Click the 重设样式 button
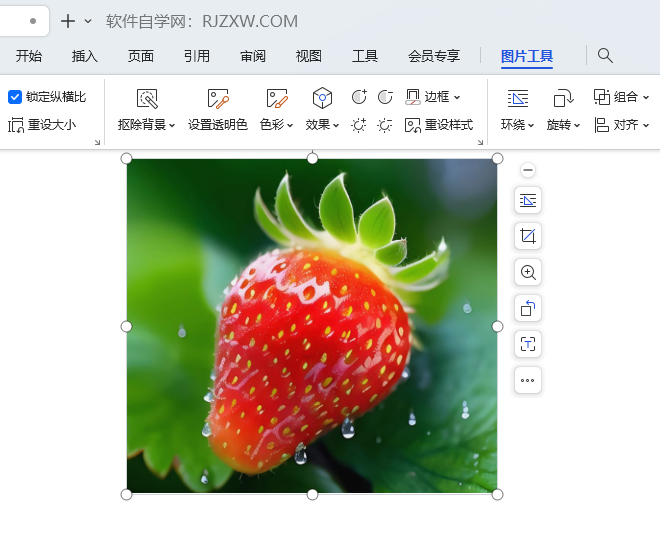Image resolution: width=660 pixels, height=540 pixels. [x=439, y=125]
